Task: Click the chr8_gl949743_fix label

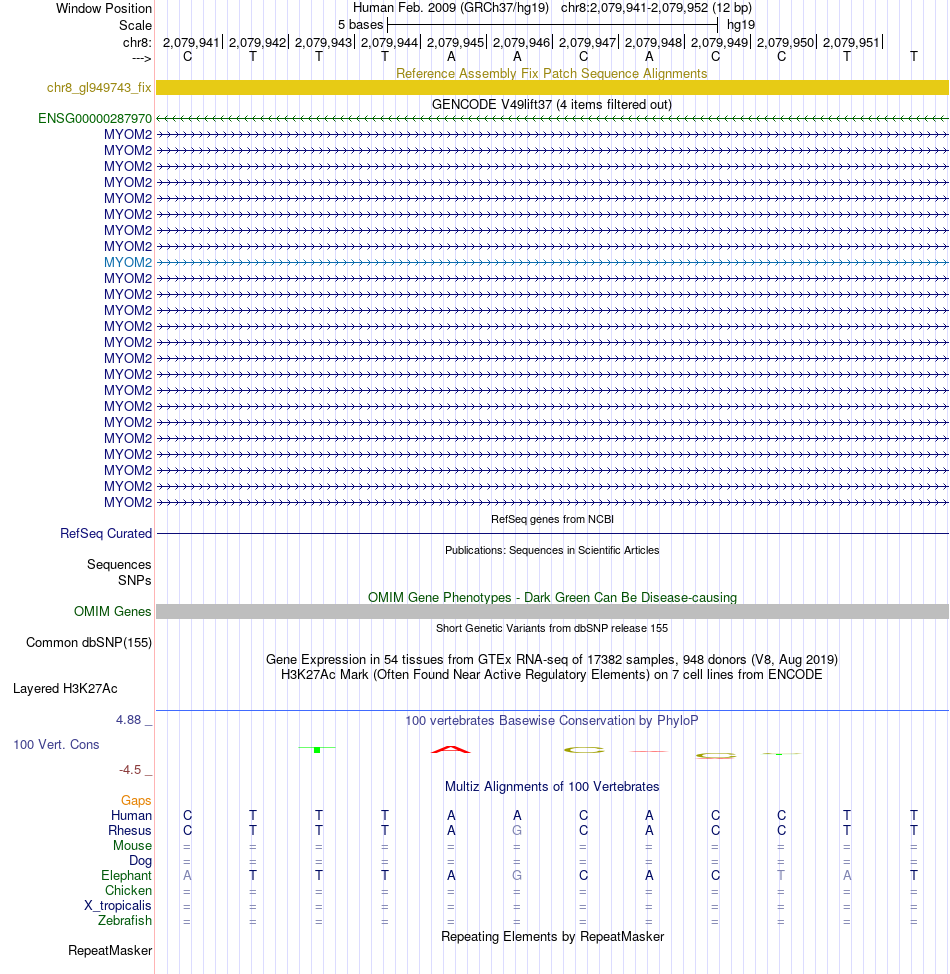Action: click(x=99, y=88)
